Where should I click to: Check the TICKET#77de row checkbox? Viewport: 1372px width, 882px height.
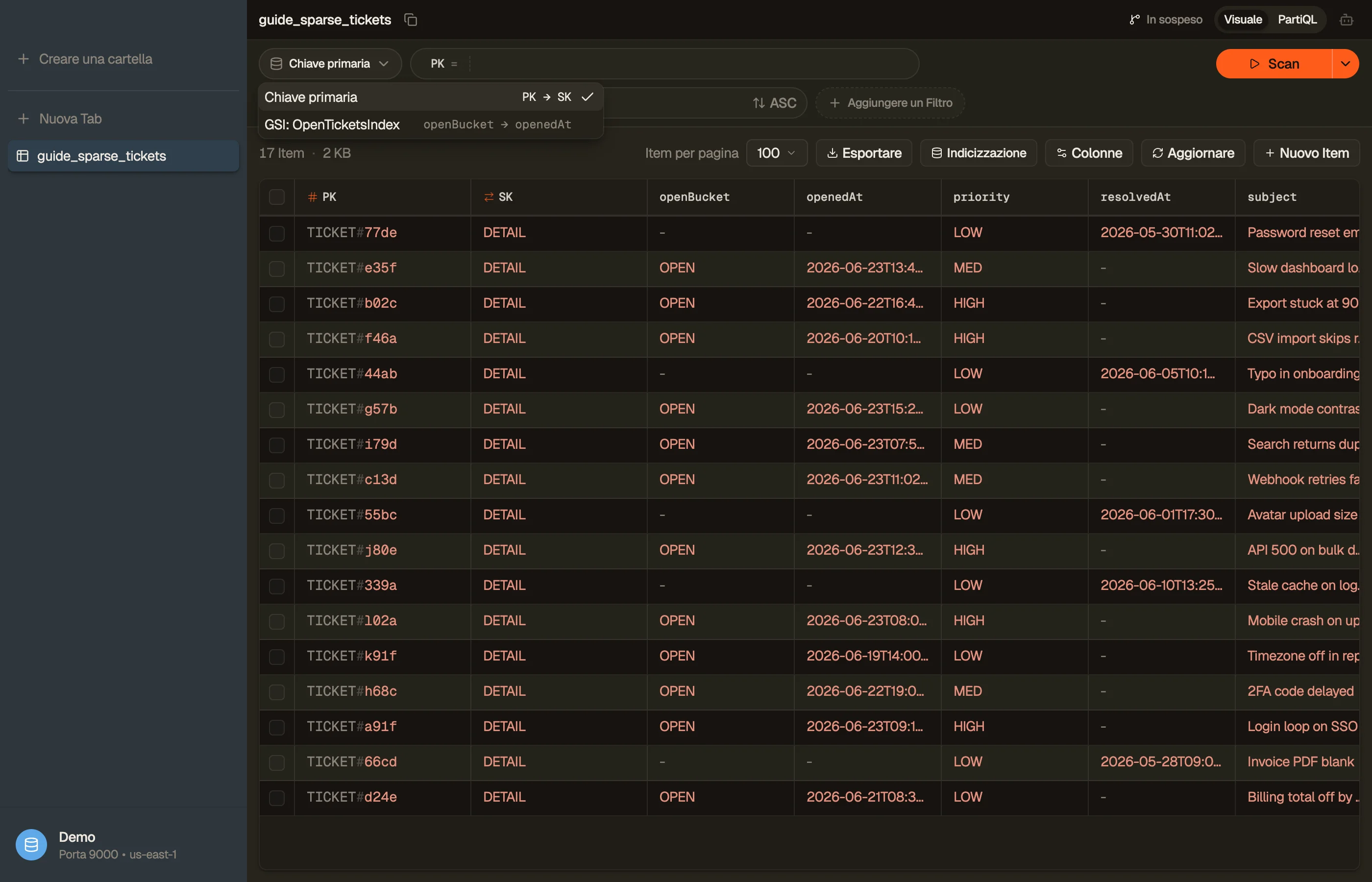tap(276, 233)
